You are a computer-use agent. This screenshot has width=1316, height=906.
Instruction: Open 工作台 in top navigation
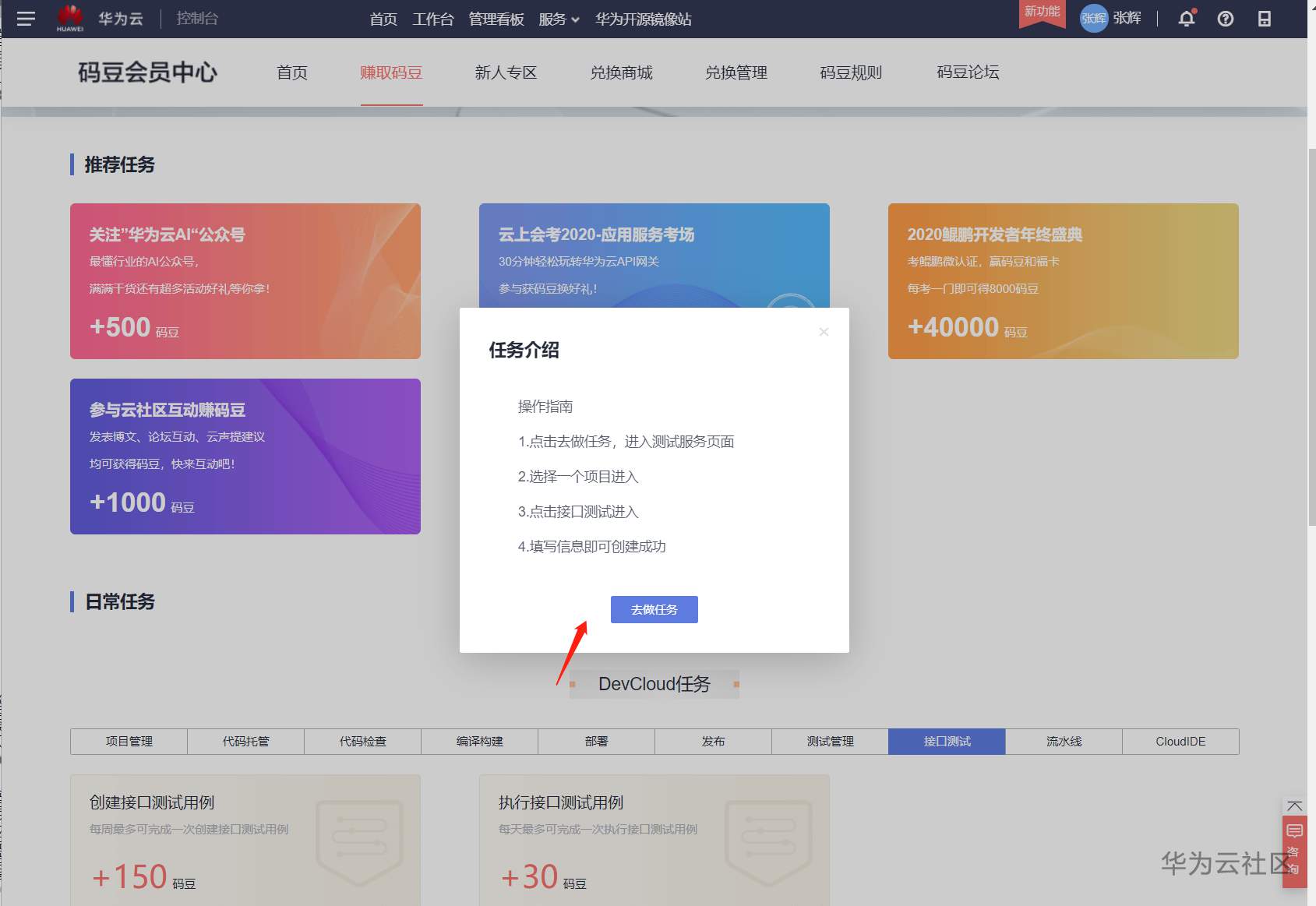coord(433,19)
